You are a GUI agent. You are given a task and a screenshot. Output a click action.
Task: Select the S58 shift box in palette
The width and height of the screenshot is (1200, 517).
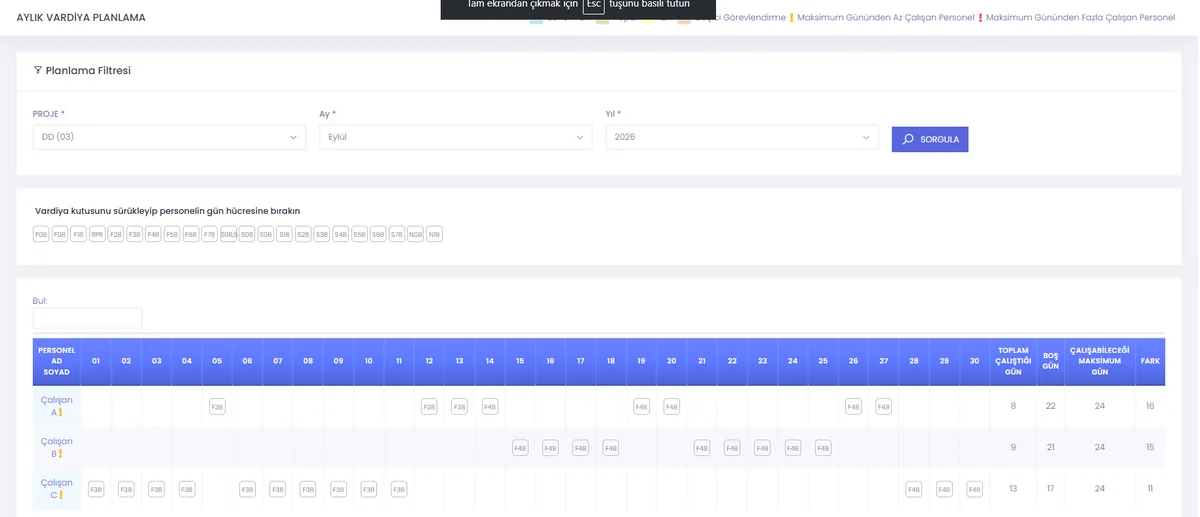359,234
